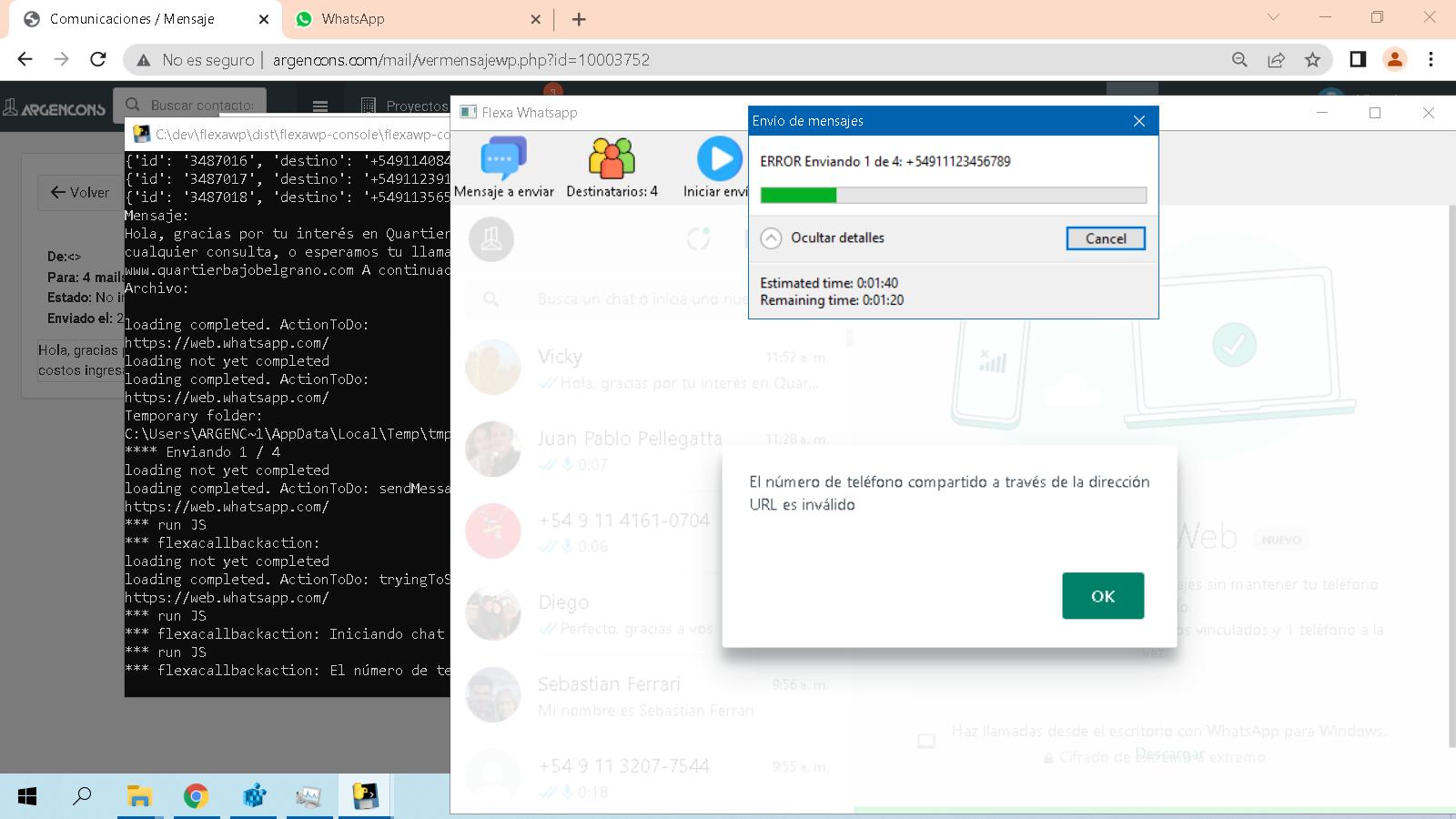Image resolution: width=1456 pixels, height=819 pixels.
Task: Open Chrome from the taskbar
Action: 196,796
